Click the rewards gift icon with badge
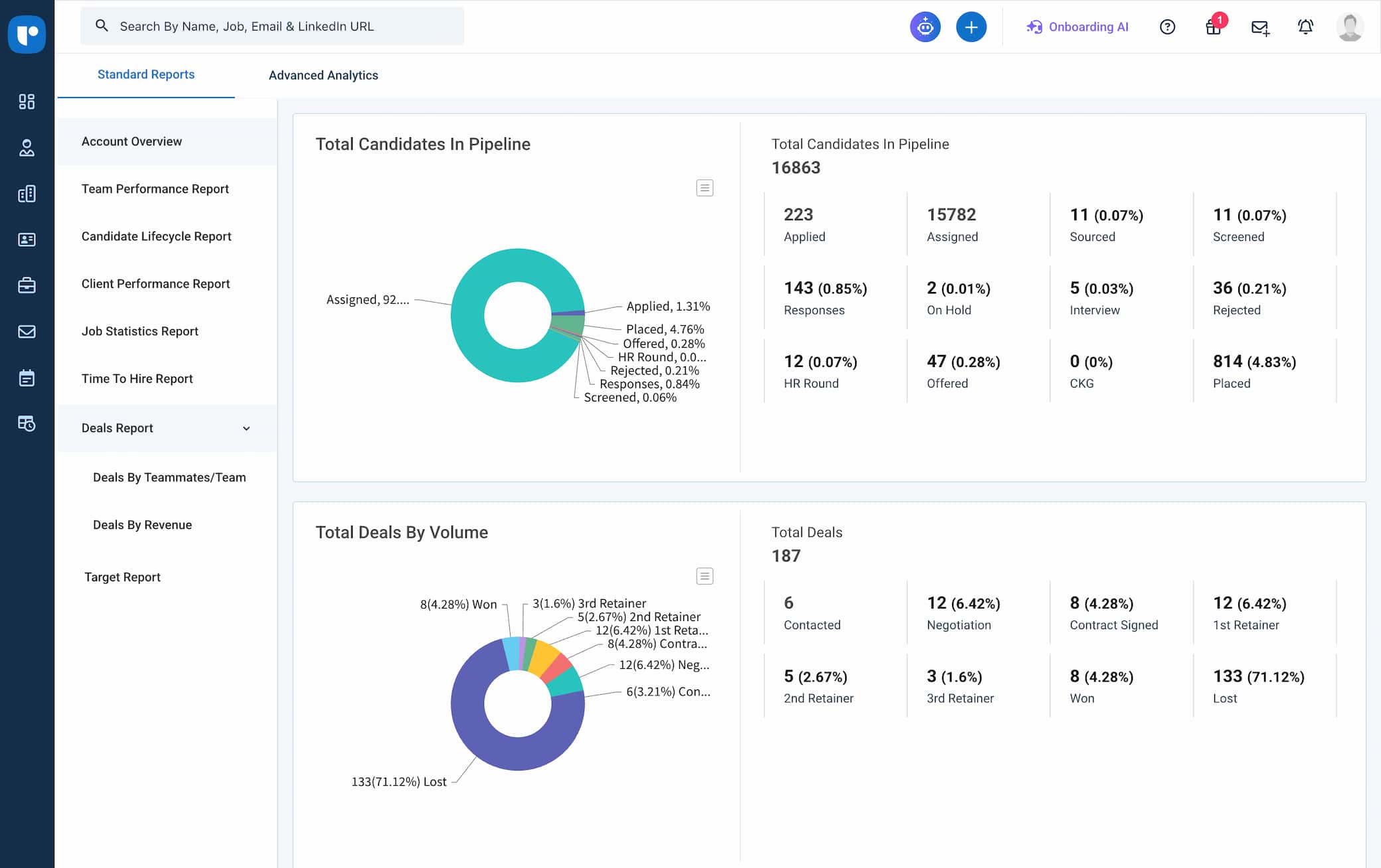1381x868 pixels. (x=1213, y=28)
